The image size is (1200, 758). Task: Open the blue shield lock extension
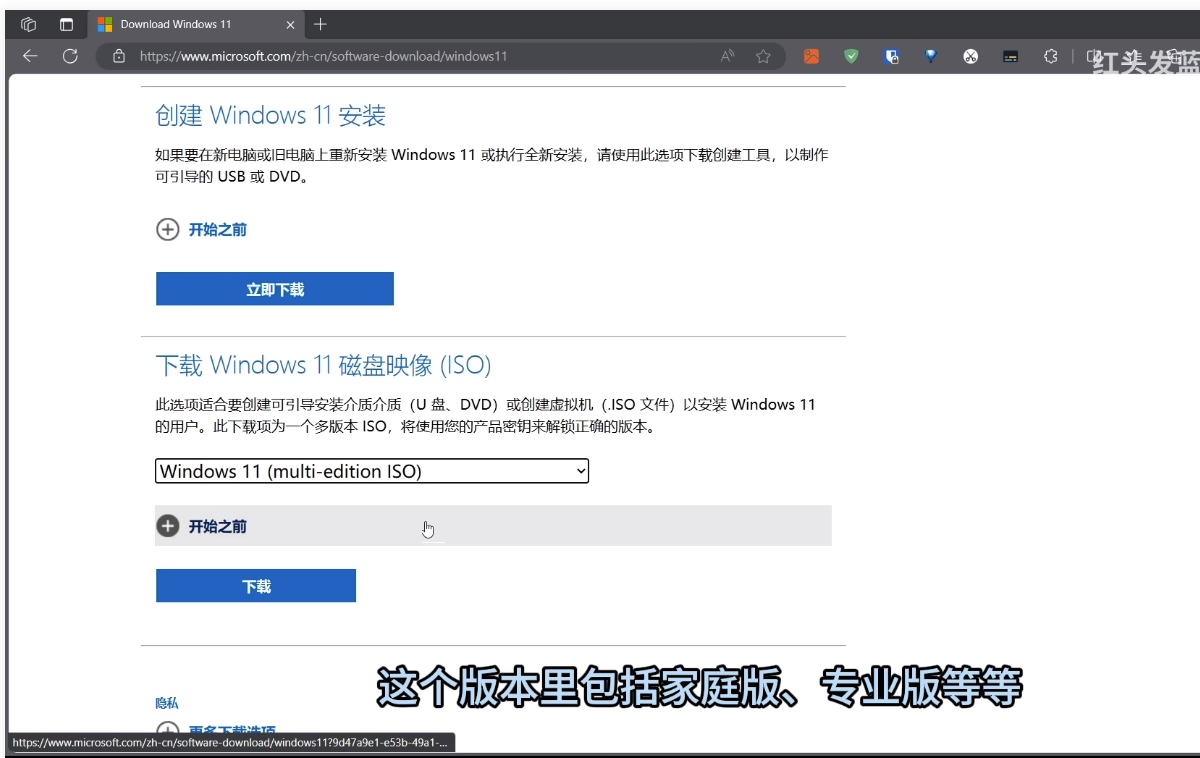[x=891, y=57]
